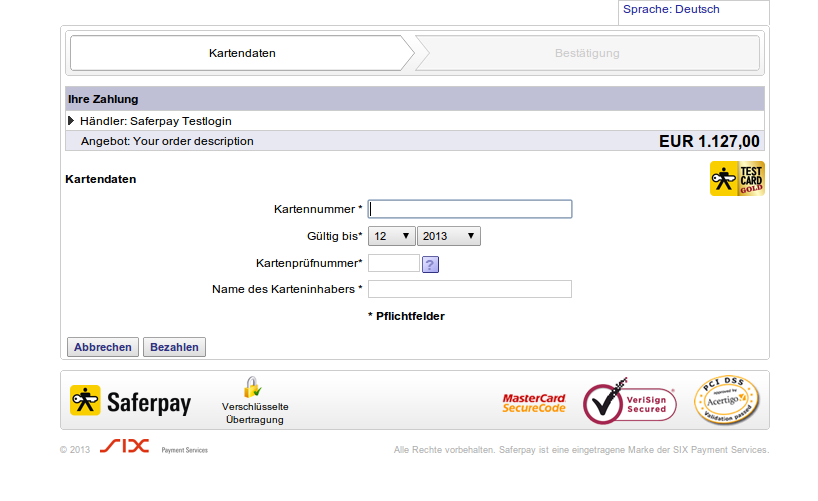Open the card verification number help icon
The height and width of the screenshot is (501, 818).
[x=430, y=264]
